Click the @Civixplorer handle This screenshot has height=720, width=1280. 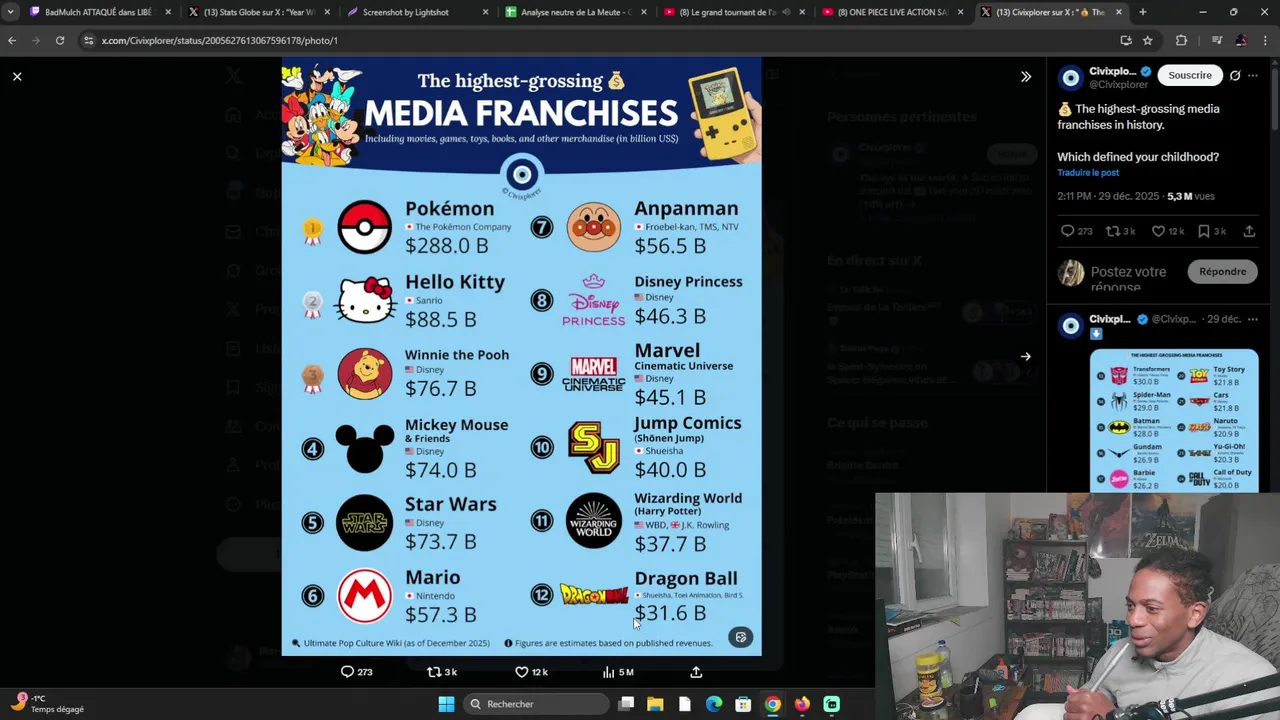click(x=1119, y=85)
